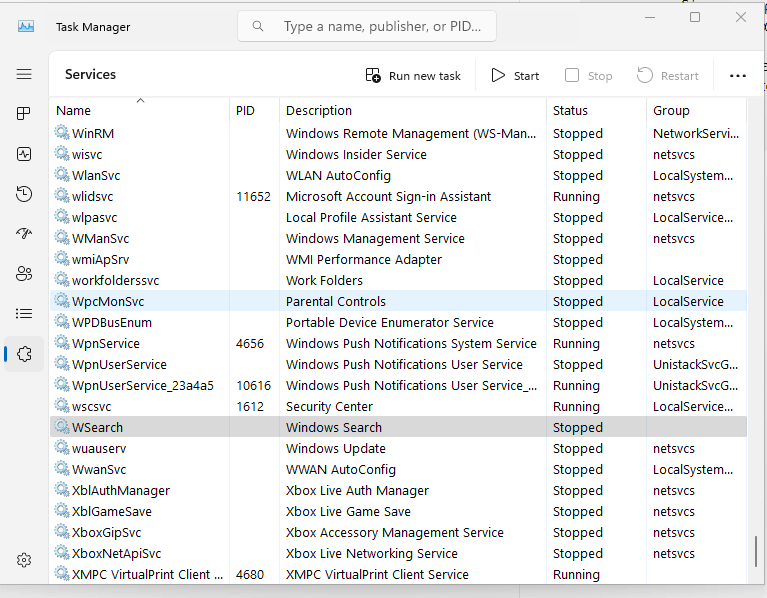Click the gear icon beside wmiApSrv

[x=62, y=259]
